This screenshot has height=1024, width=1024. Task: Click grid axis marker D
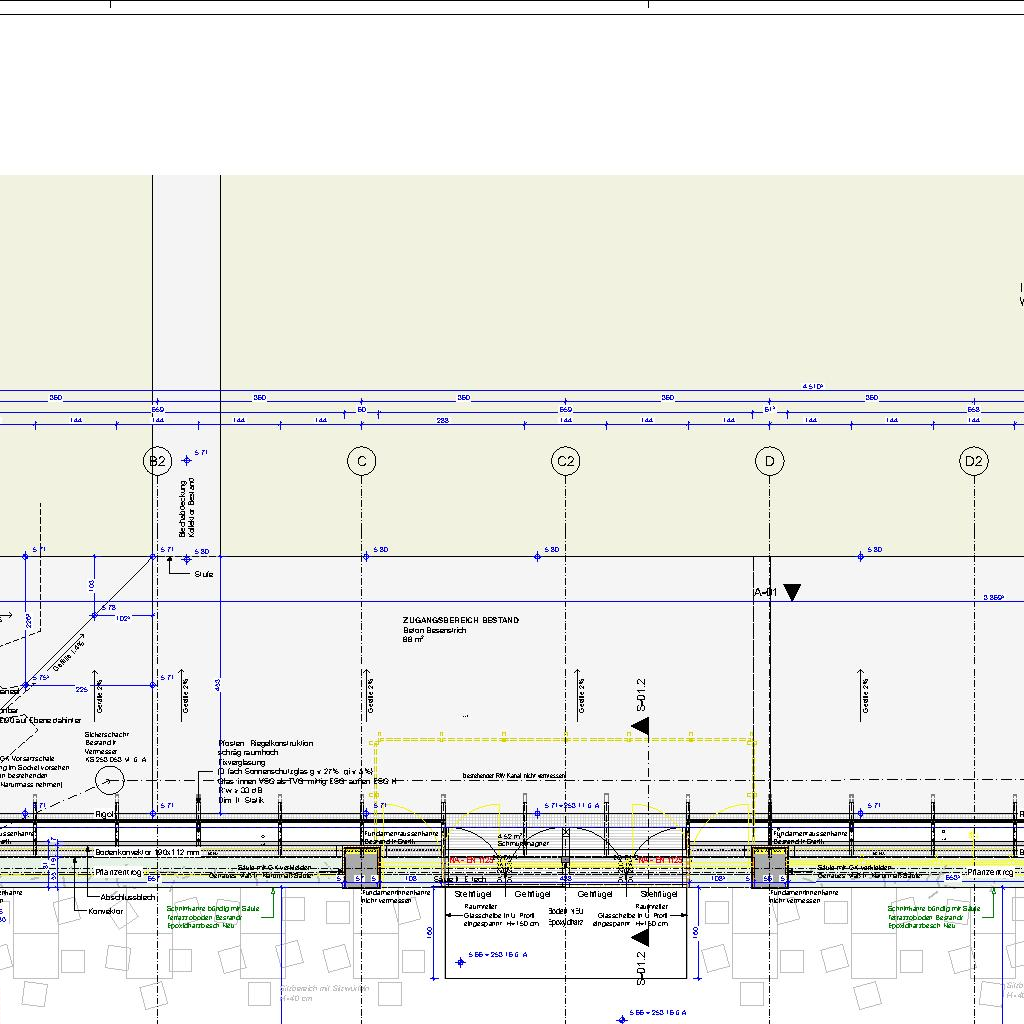[769, 461]
